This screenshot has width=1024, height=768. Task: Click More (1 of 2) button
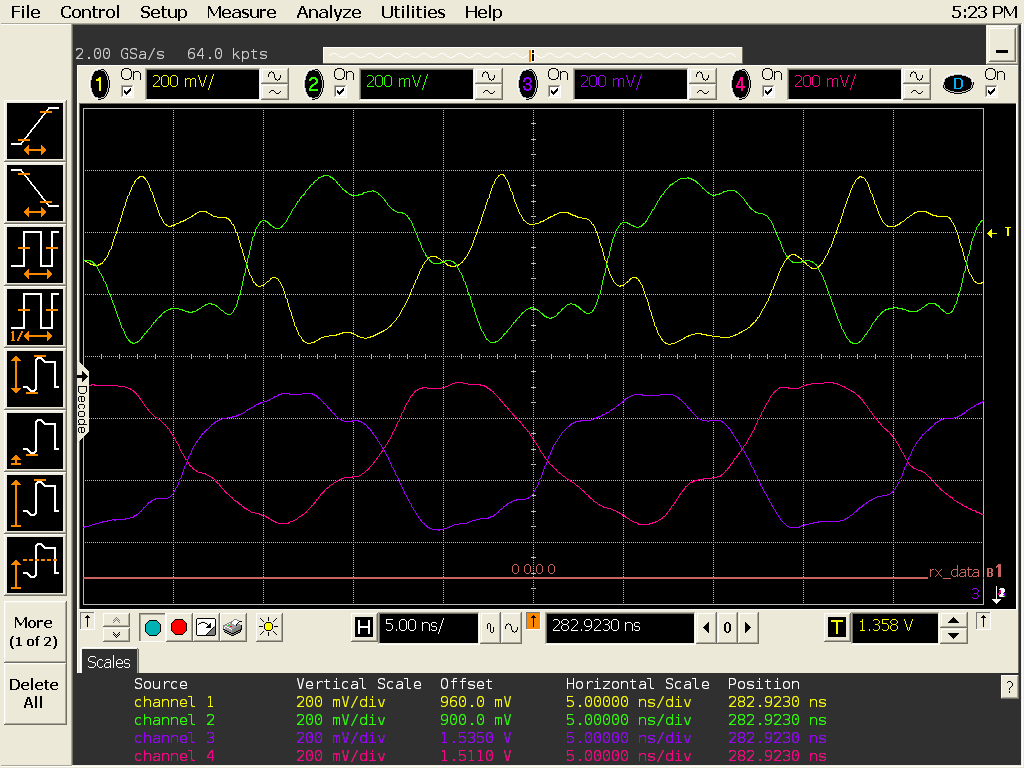click(34, 632)
